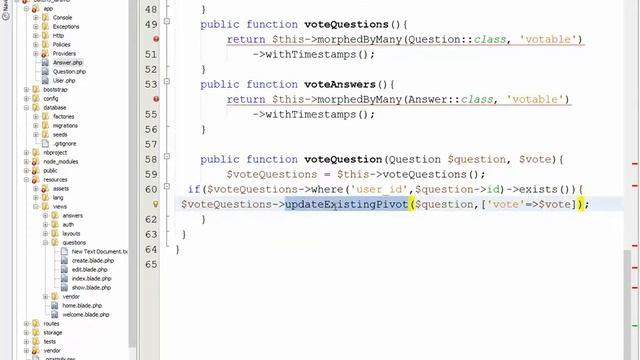Click the node_modules folder icon
This screenshot has width=640, height=360.
(x=36, y=162)
